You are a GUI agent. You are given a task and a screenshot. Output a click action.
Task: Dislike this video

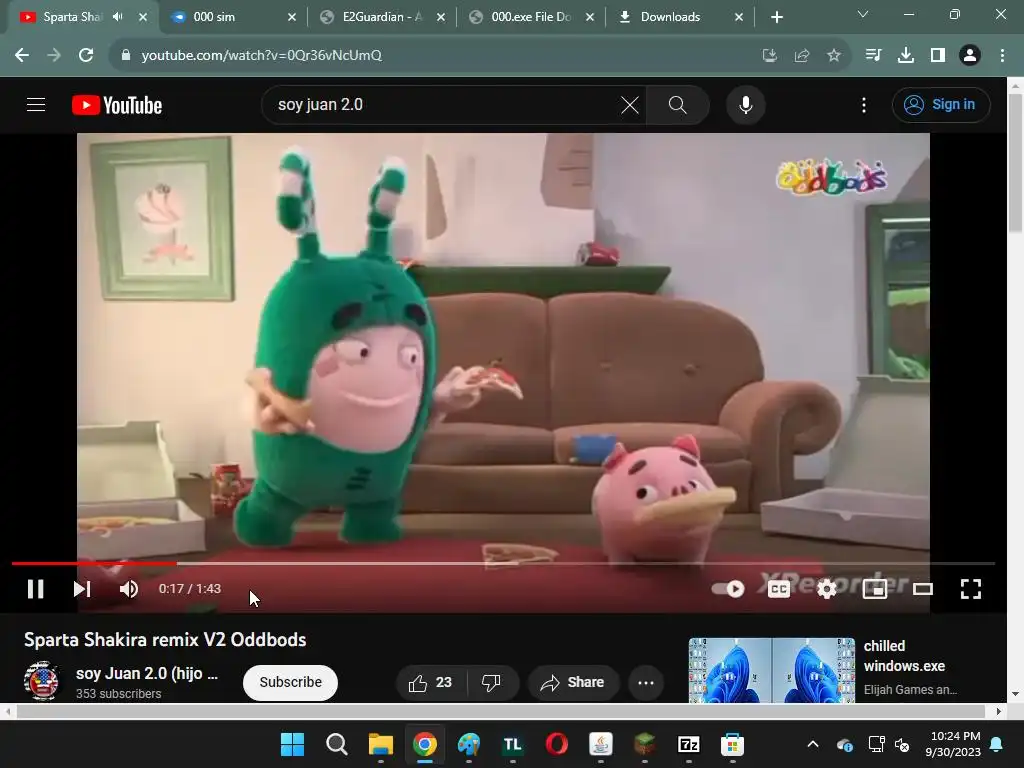pos(492,682)
